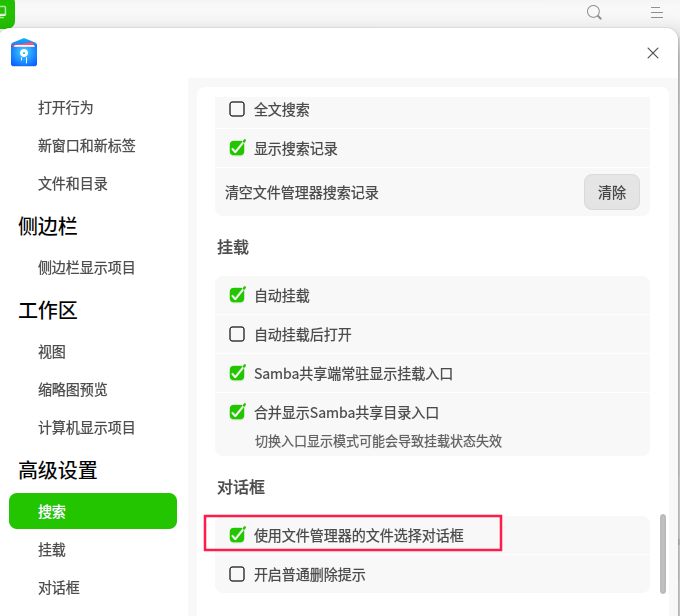Click the vertical scrollbar of settings panel
Screen dimensions: 680x616
point(662,554)
